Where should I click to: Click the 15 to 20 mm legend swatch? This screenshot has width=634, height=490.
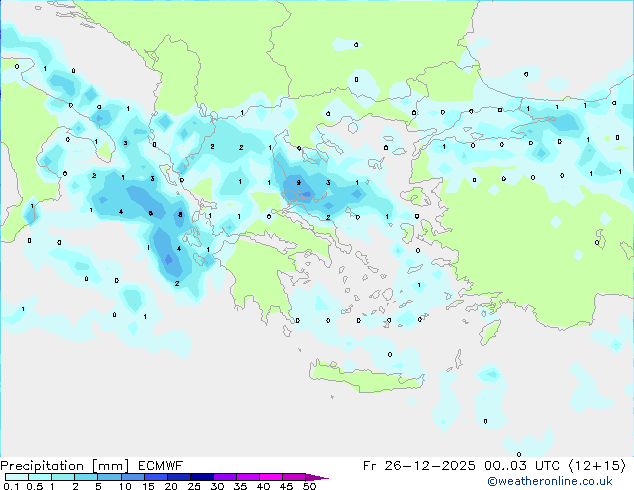point(156,477)
